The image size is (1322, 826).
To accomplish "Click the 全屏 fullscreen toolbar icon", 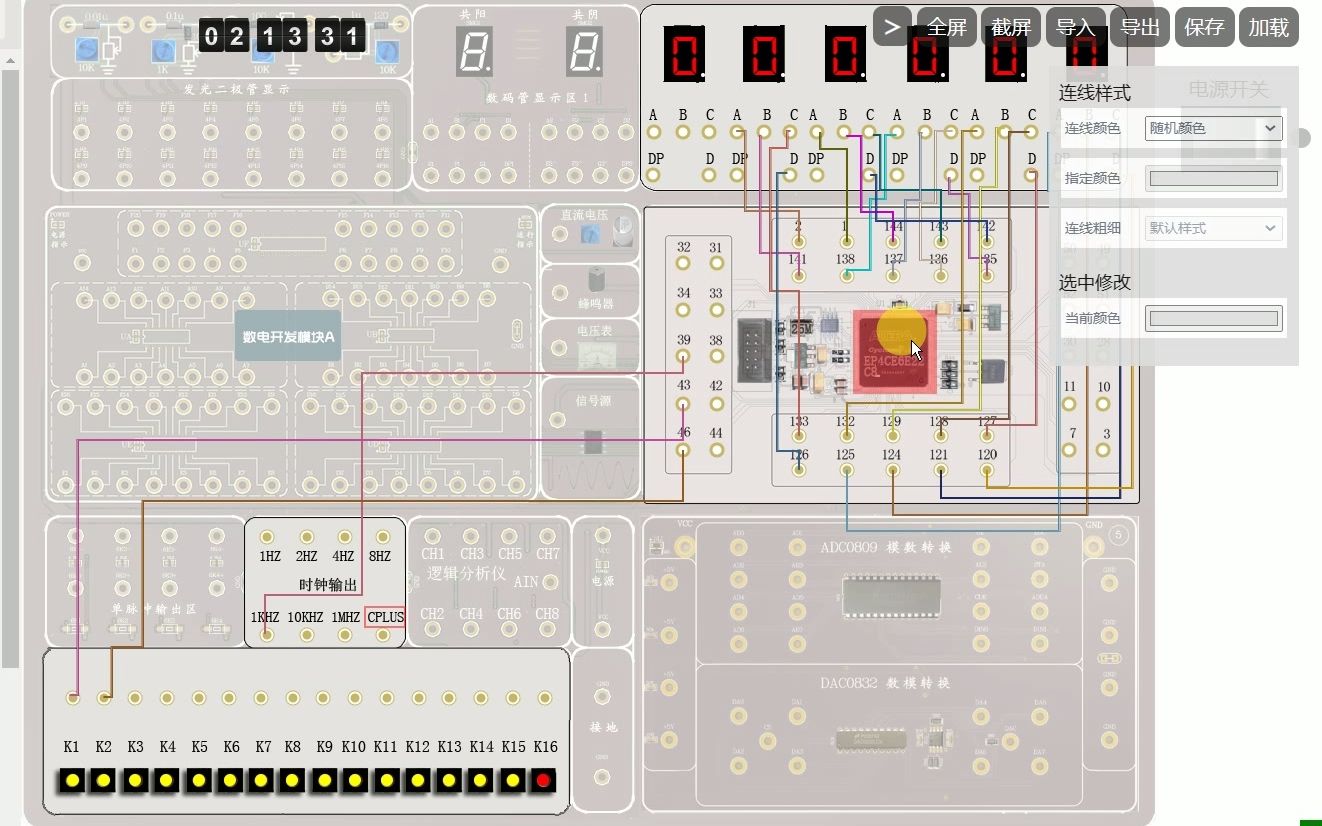I will coord(946,27).
